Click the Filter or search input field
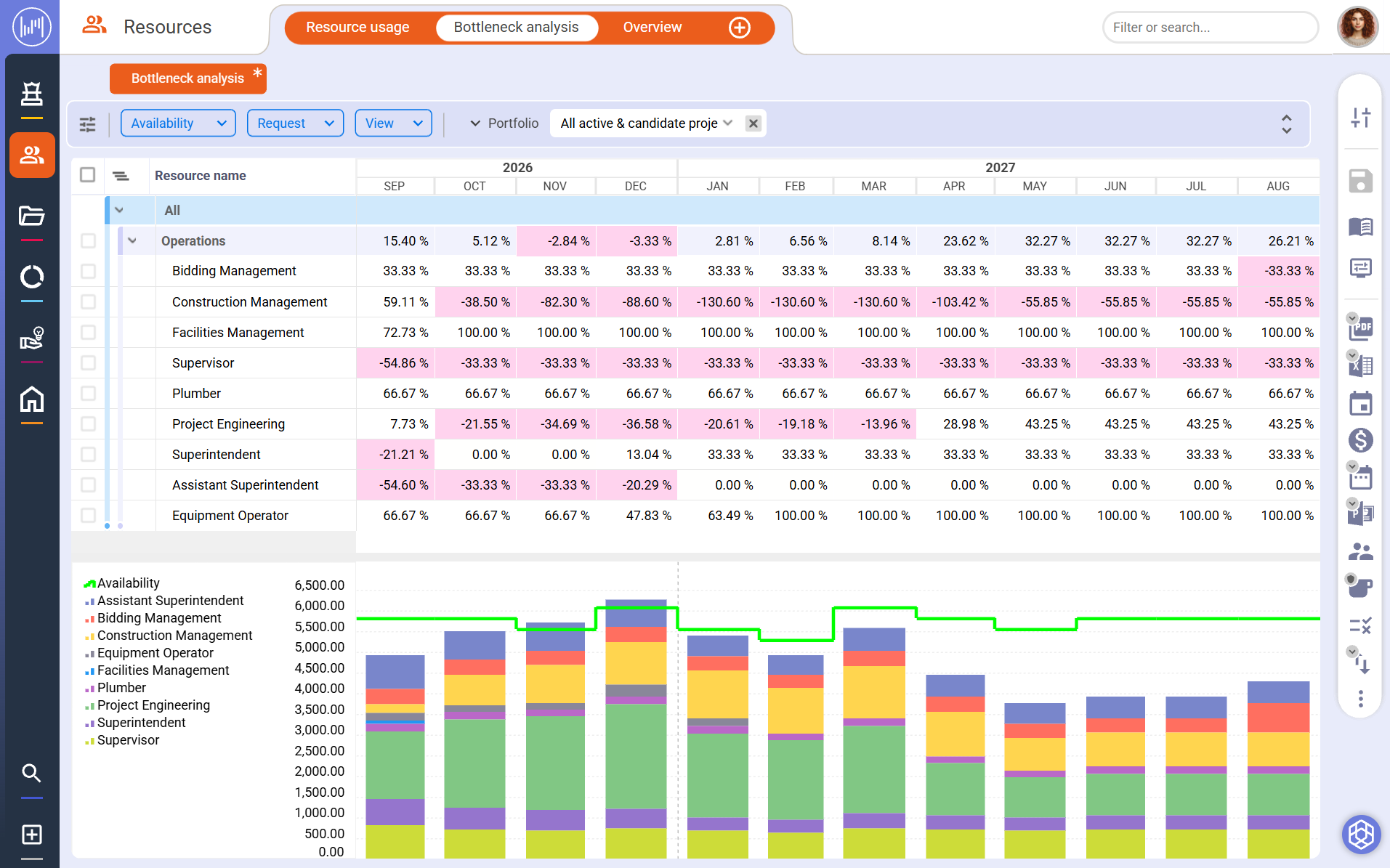Image resolution: width=1390 pixels, height=868 pixels. pyautogui.click(x=1211, y=28)
